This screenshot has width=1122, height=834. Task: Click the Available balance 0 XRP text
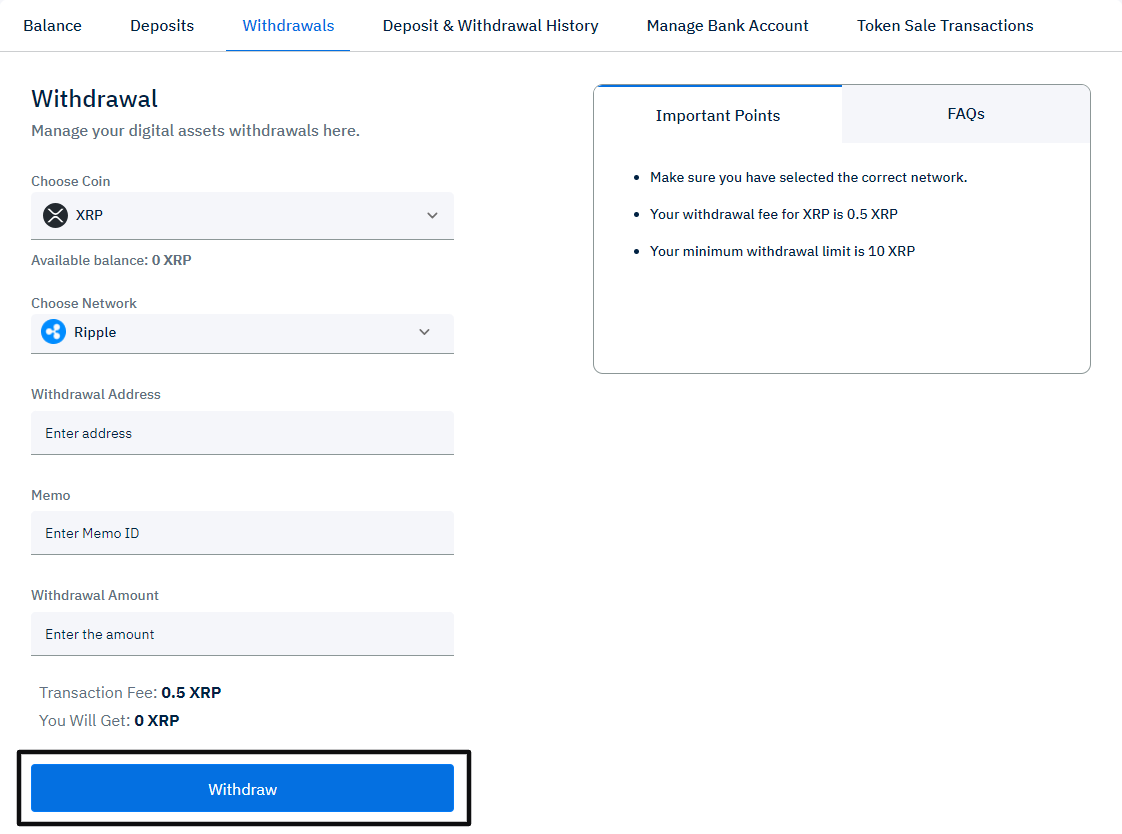click(112, 260)
